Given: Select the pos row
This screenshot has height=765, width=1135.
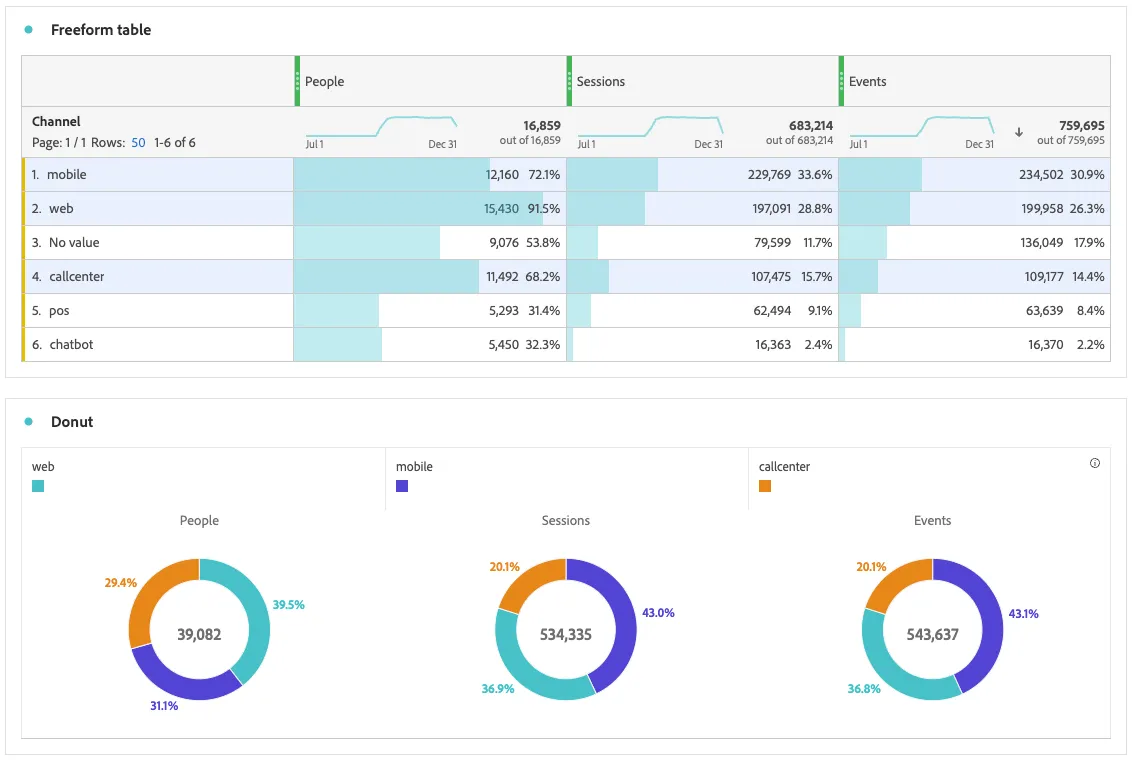Looking at the screenshot, I should click(x=566, y=310).
